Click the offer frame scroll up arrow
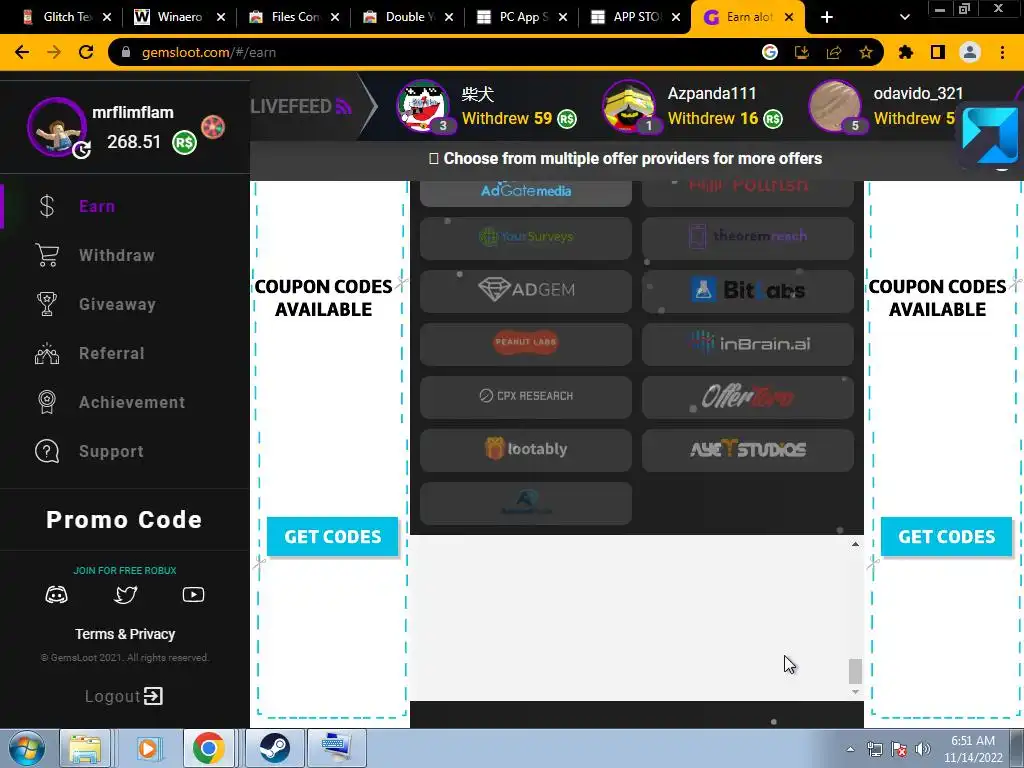 [x=855, y=544]
